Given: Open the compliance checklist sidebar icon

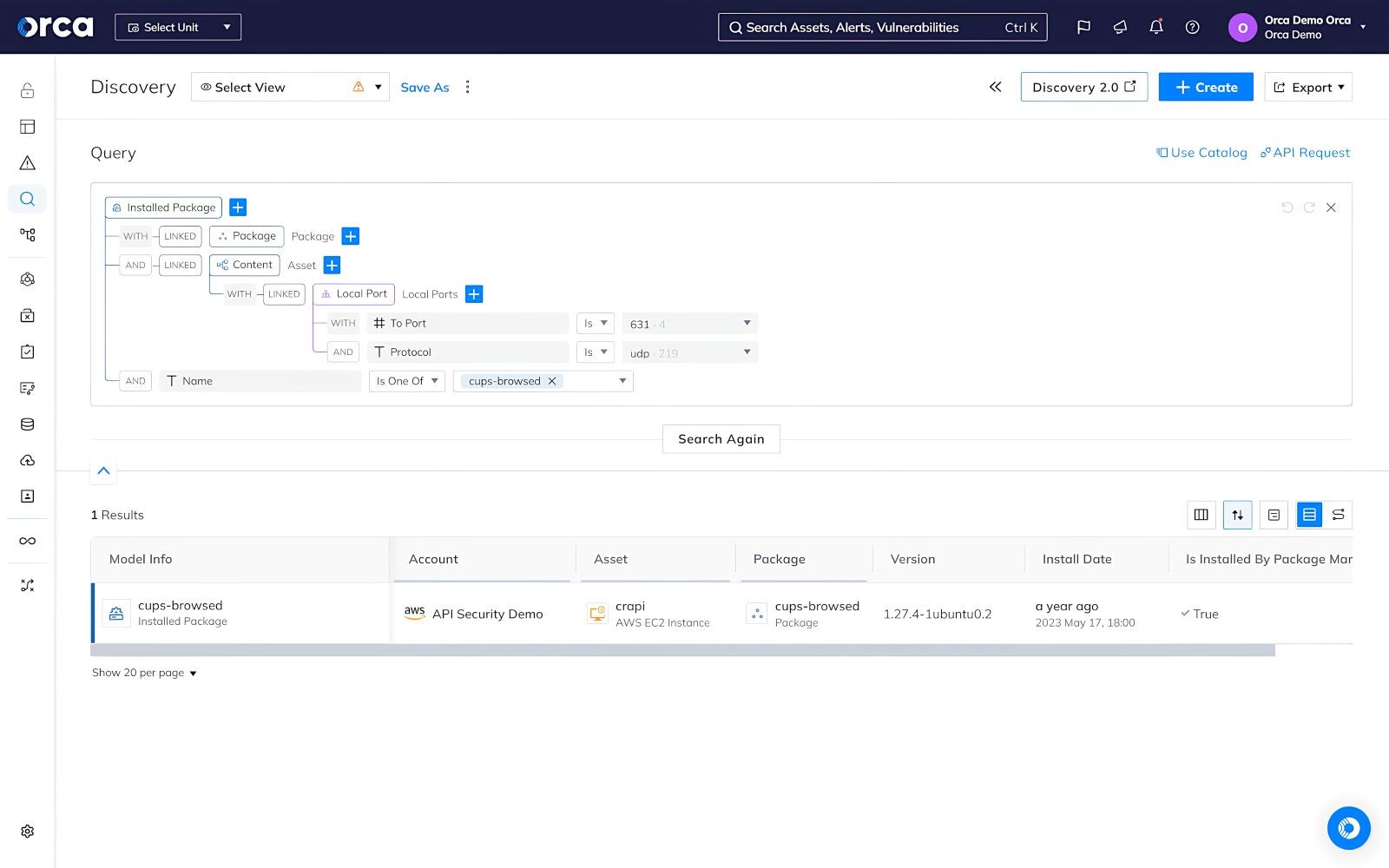Looking at the screenshot, I should [x=28, y=352].
